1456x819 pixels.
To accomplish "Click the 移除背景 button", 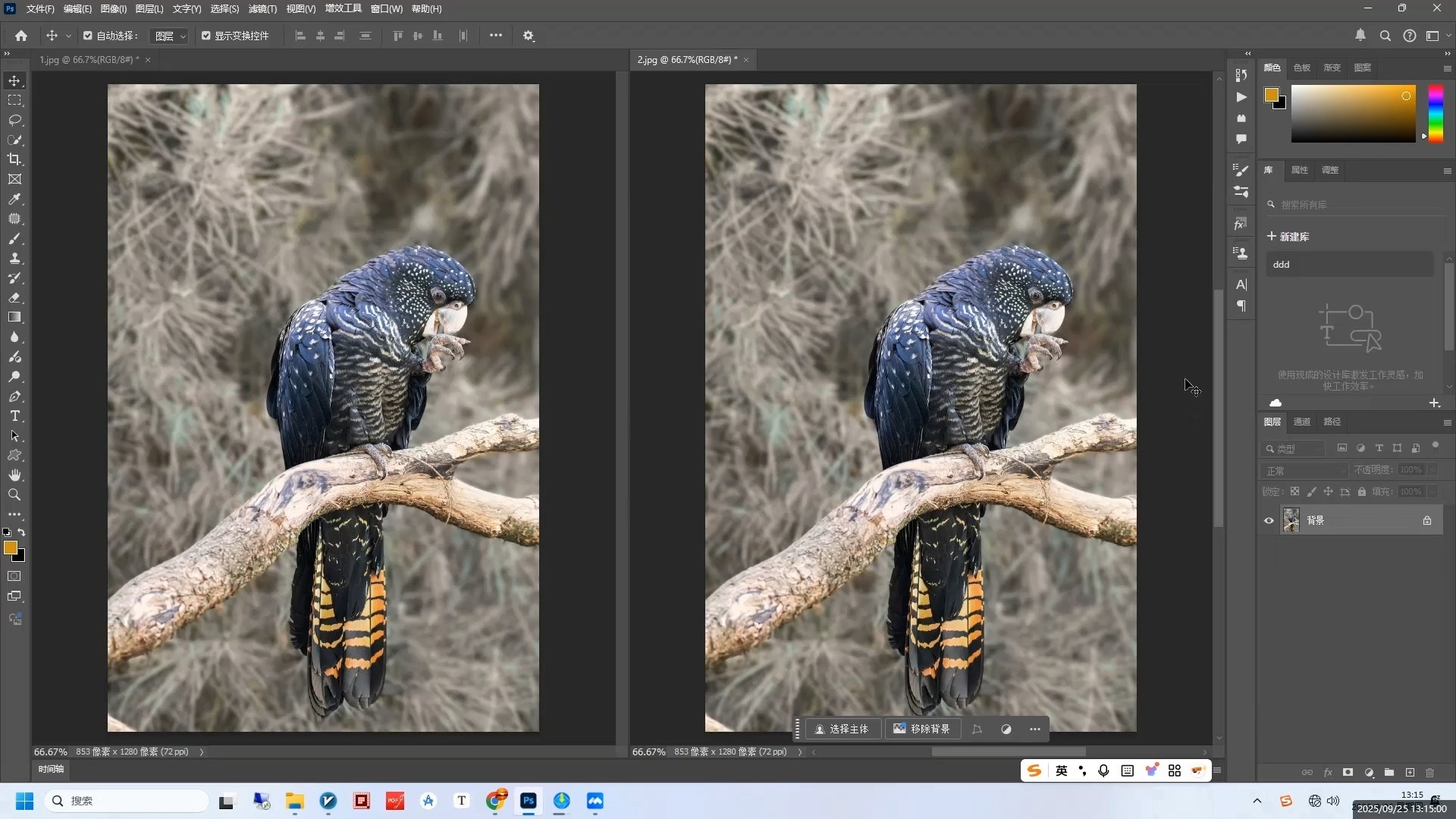I will click(x=921, y=730).
